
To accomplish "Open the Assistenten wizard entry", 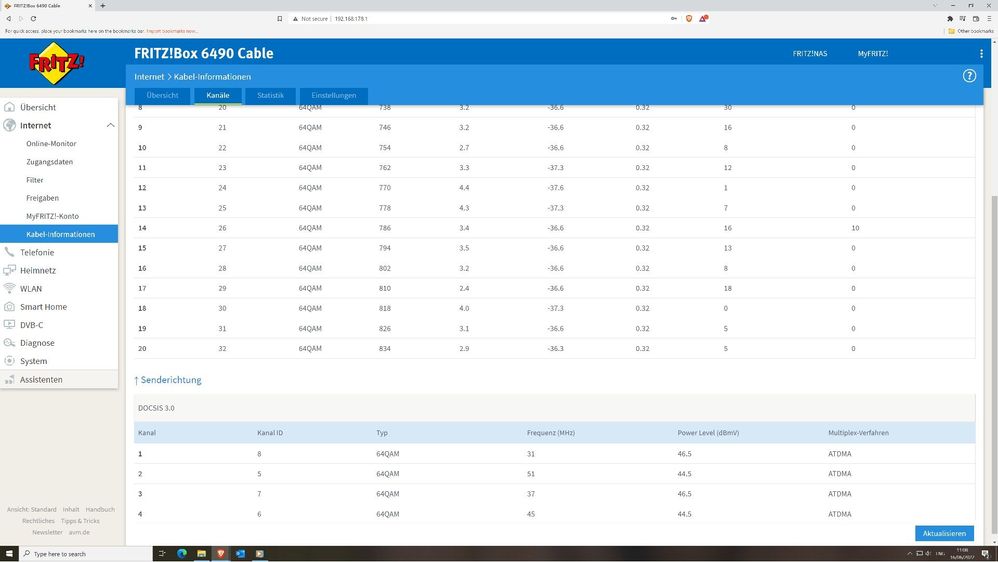I will point(41,380).
